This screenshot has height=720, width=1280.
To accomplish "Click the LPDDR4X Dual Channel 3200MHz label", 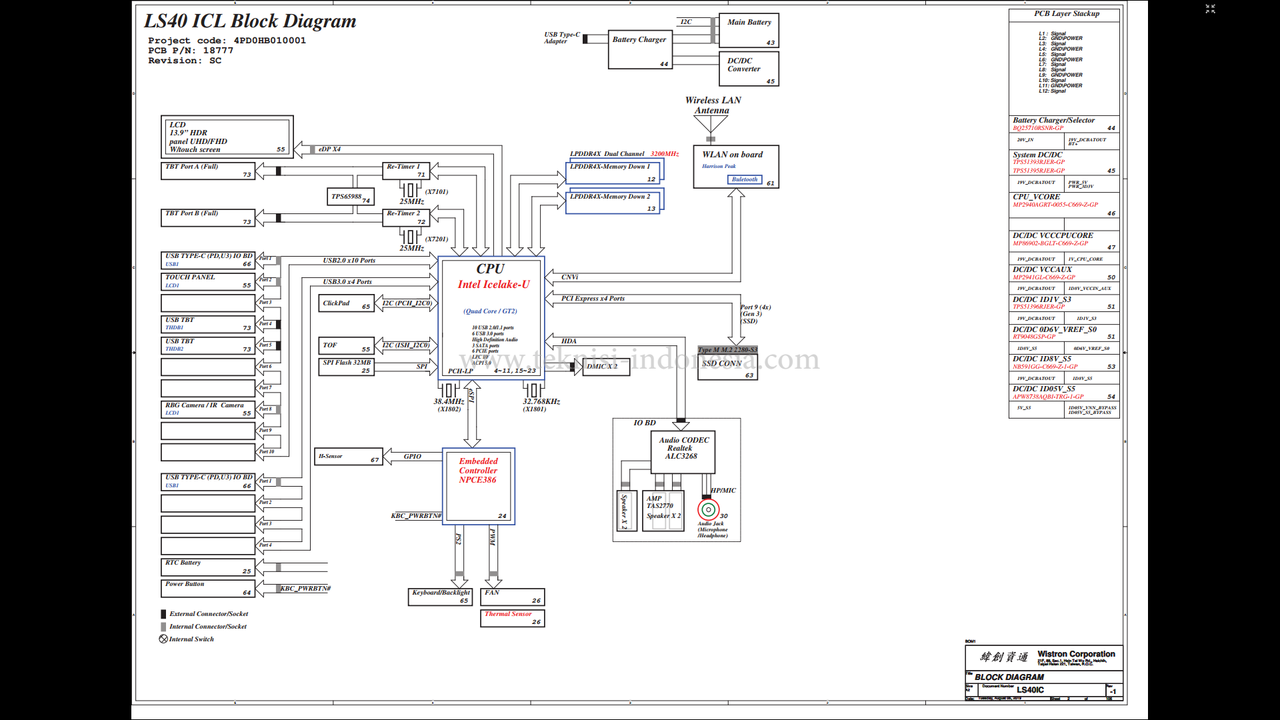I will click(624, 154).
